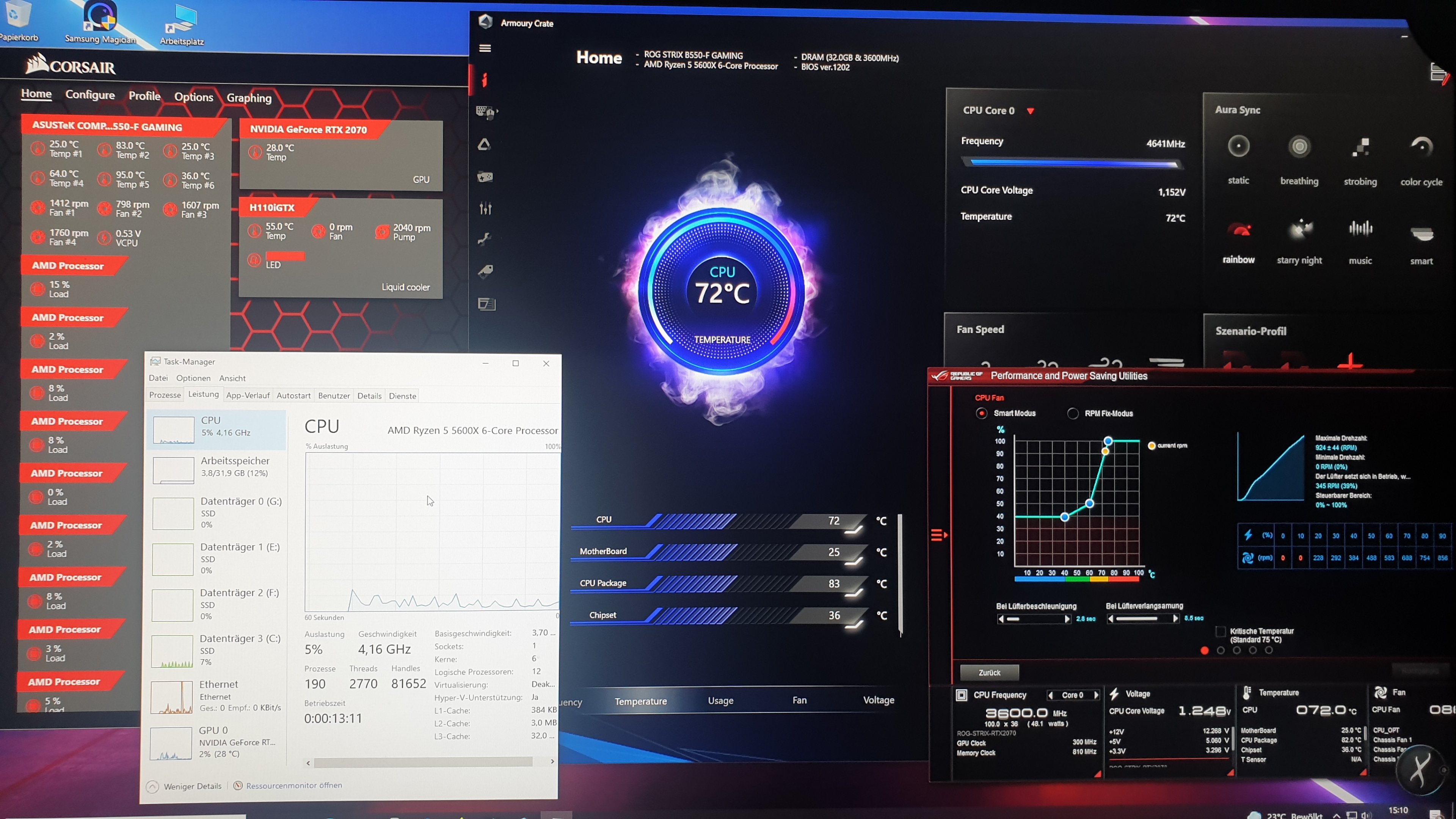Open the Armoury Crate hamburger menu
Screen dimensions: 1456x819
tap(485, 48)
